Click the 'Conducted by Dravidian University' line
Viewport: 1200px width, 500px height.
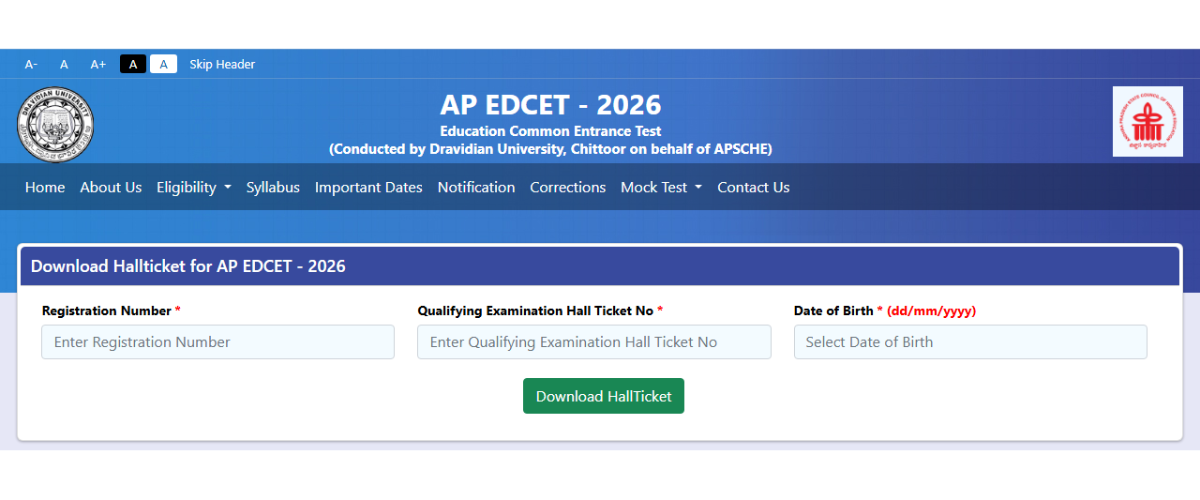[550, 149]
